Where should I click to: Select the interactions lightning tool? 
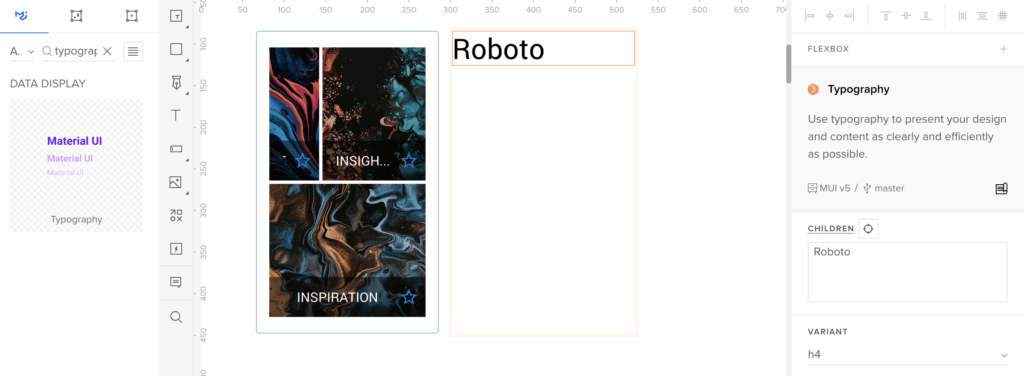click(176, 249)
